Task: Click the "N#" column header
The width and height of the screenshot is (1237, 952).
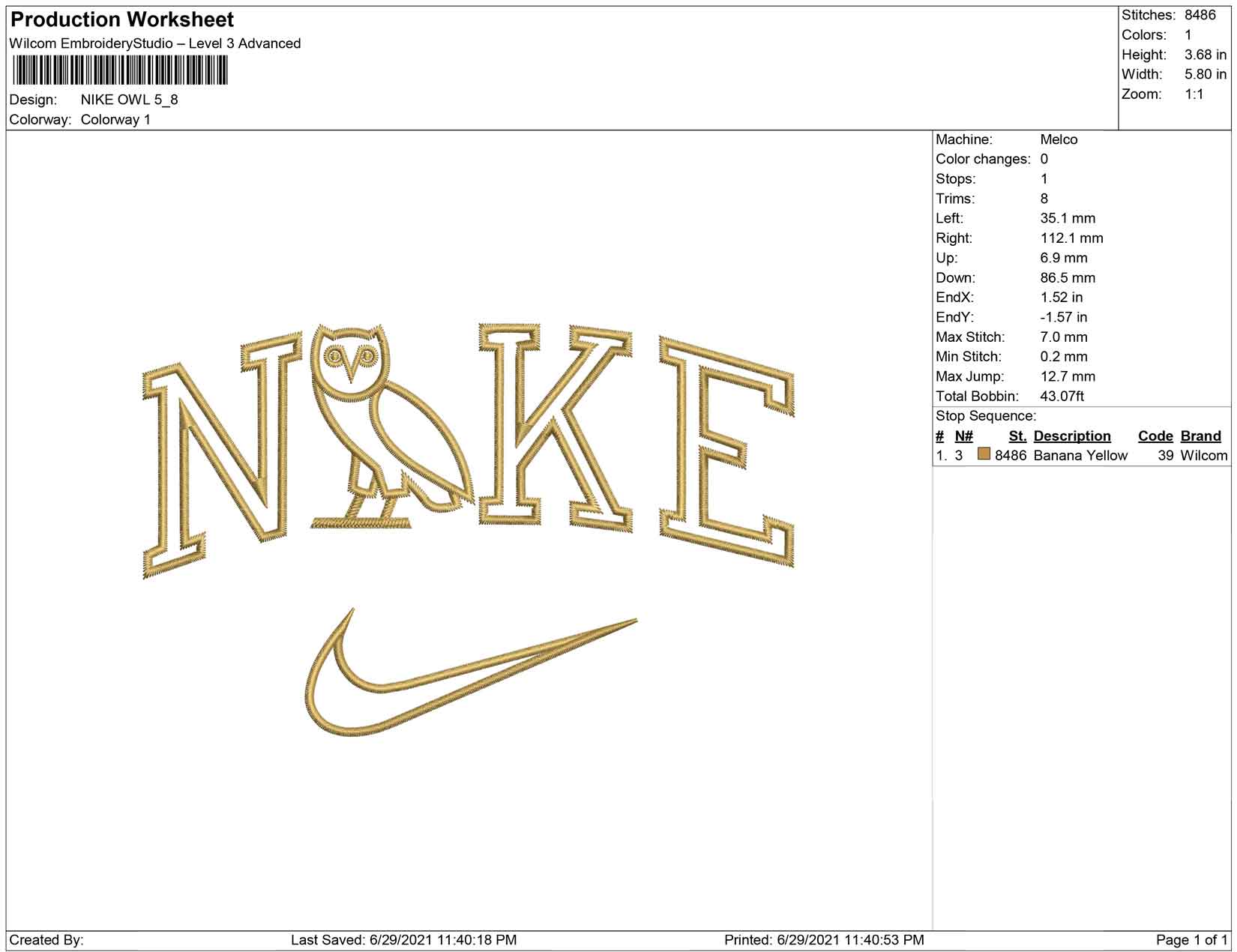Action: [x=963, y=436]
